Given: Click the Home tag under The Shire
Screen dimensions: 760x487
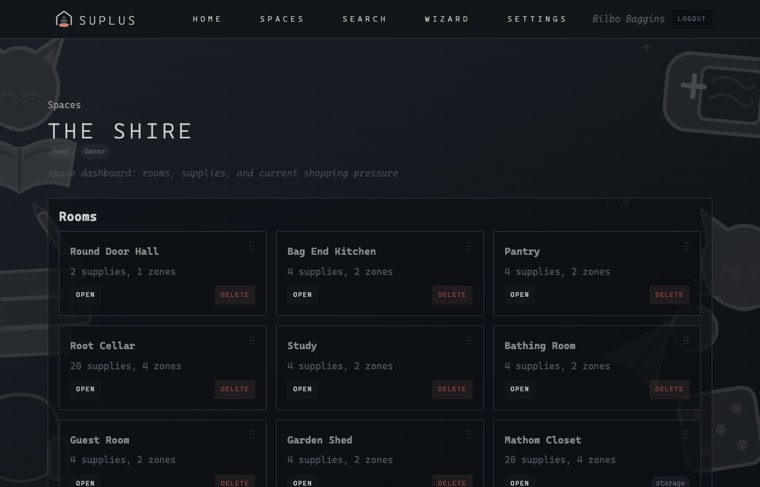Looking at the screenshot, I should point(61,151).
